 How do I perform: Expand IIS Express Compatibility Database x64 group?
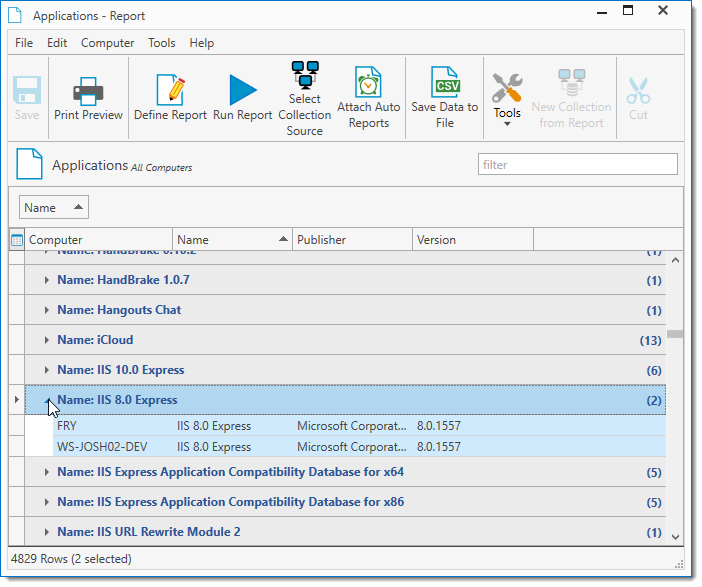click(x=47, y=472)
